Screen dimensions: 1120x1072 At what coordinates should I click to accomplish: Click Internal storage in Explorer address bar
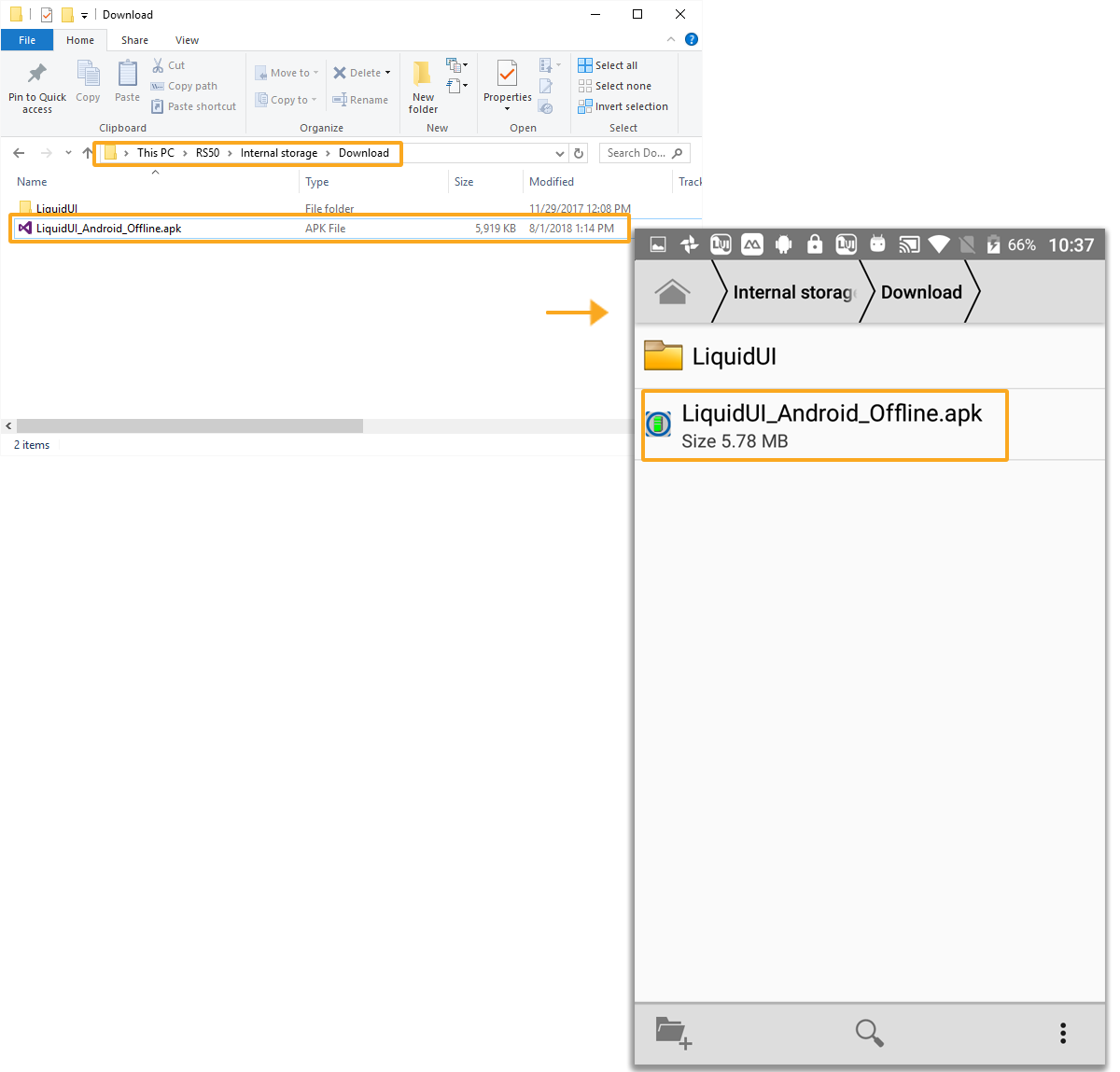click(x=279, y=153)
